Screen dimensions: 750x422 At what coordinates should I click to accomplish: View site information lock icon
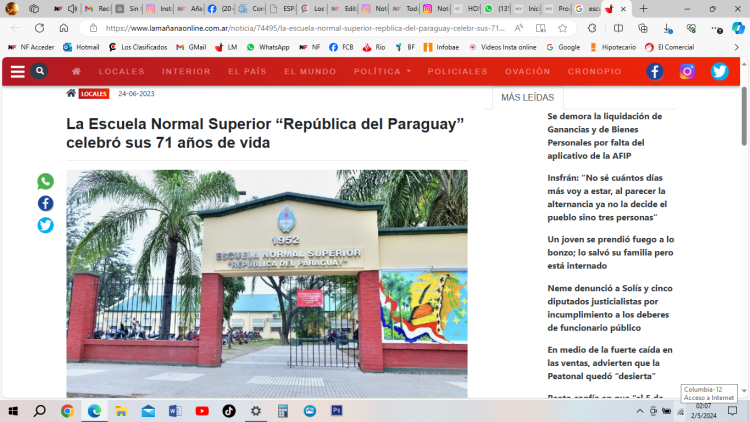pos(94,28)
